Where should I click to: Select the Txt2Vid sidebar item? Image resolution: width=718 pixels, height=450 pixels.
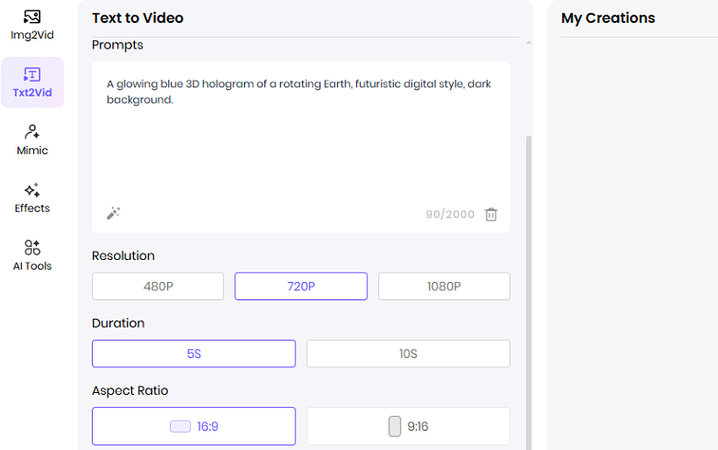[32, 82]
